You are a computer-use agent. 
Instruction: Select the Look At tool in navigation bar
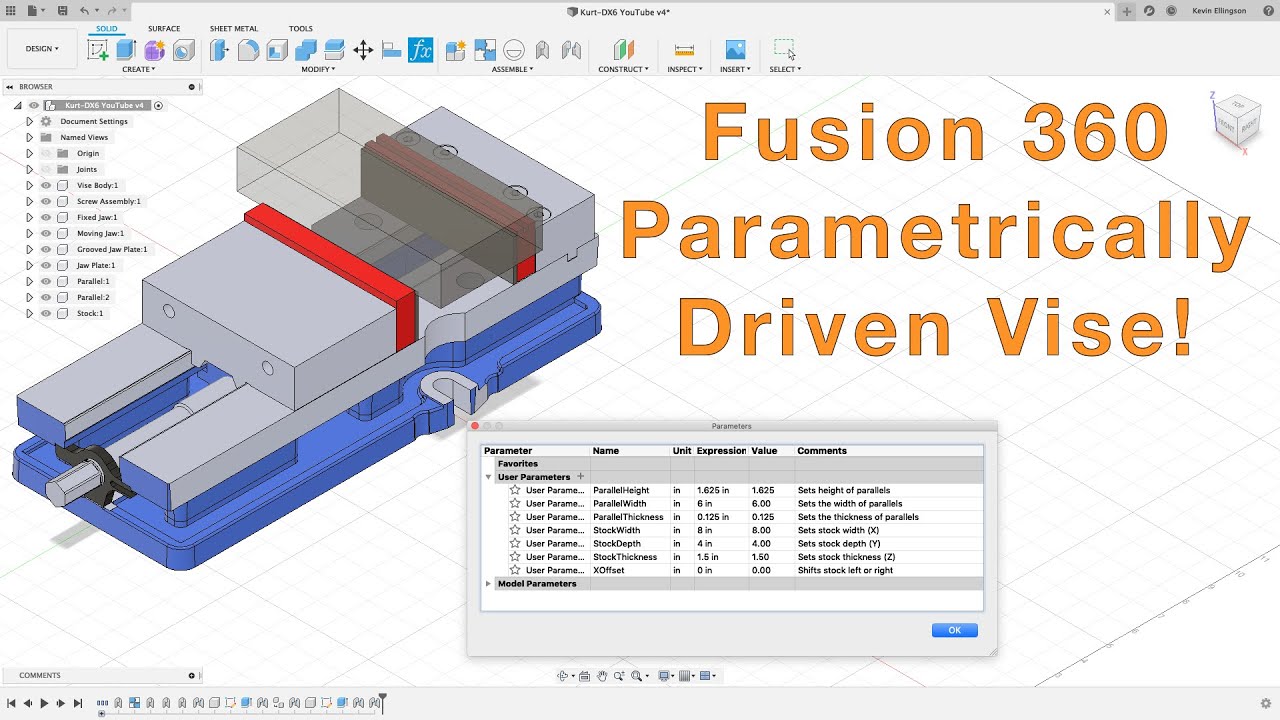pyautogui.click(x=584, y=676)
